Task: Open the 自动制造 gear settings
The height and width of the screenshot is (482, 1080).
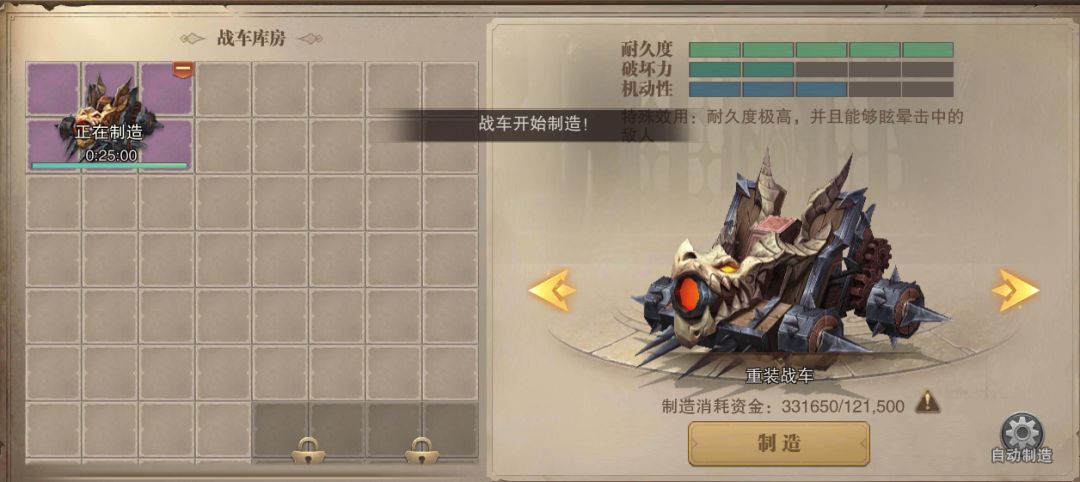Action: click(1022, 432)
